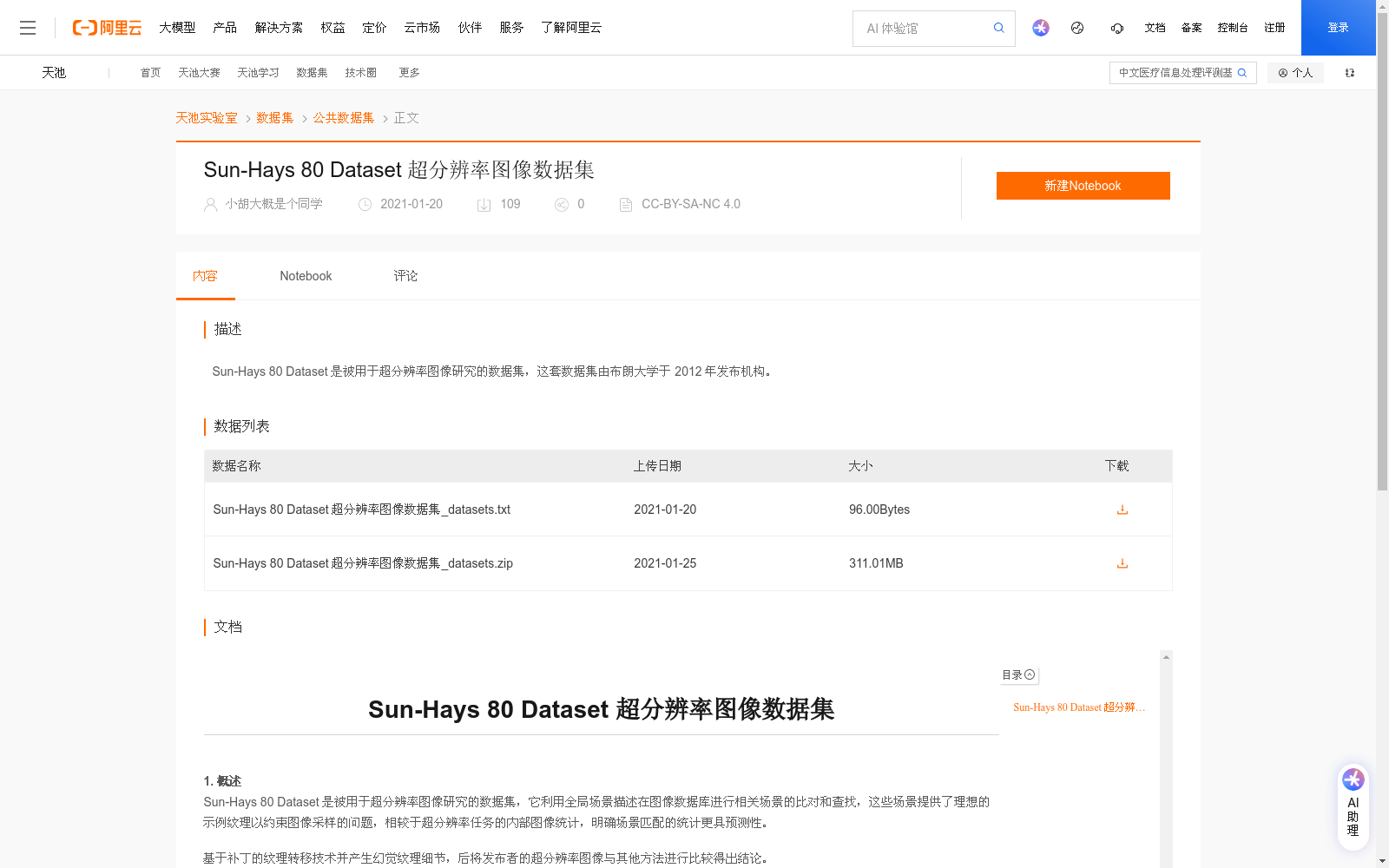The image size is (1389, 868).
Task: Open 技术圈 in Tianchi nav
Action: pyautogui.click(x=360, y=73)
